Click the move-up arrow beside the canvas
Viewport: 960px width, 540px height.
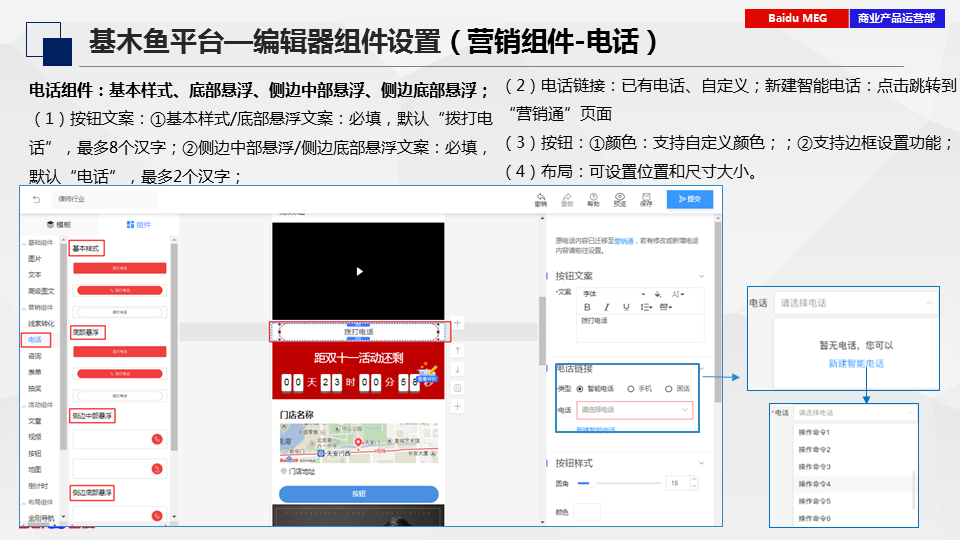[x=457, y=351]
